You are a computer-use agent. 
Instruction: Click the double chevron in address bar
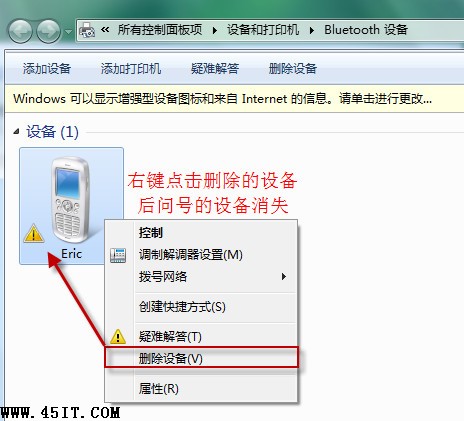coord(105,30)
